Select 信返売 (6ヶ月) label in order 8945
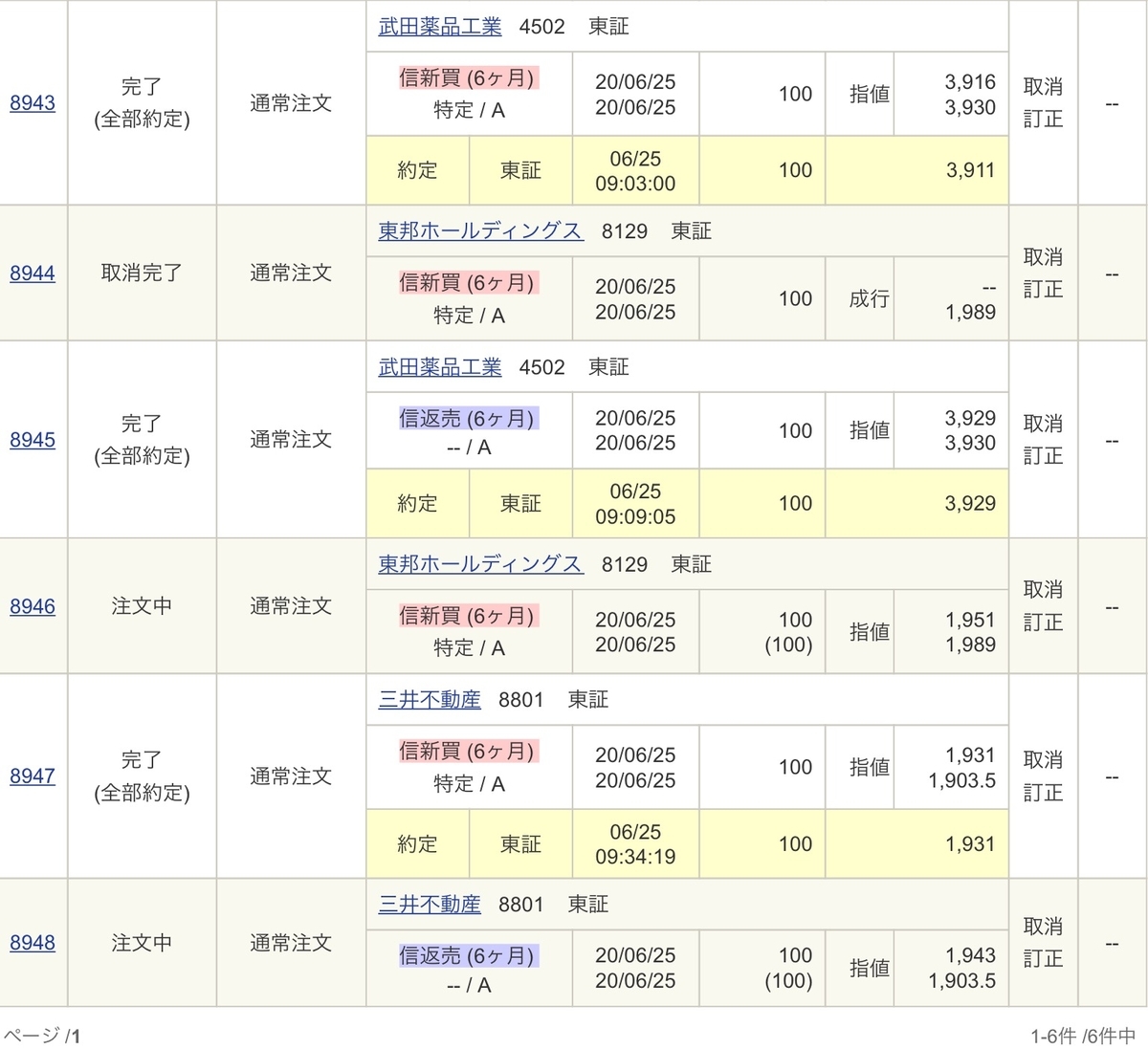The image size is (1148, 1049). click(469, 419)
